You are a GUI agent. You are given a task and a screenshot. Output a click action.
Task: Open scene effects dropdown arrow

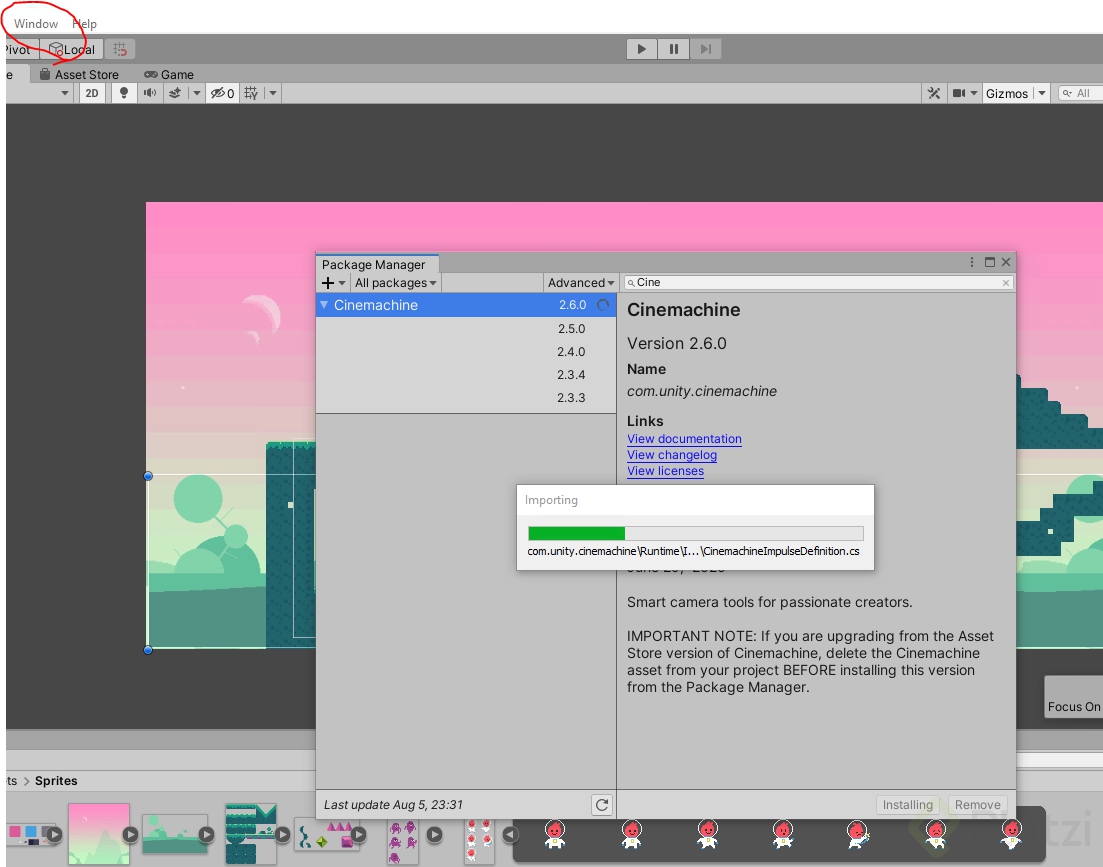(x=197, y=93)
